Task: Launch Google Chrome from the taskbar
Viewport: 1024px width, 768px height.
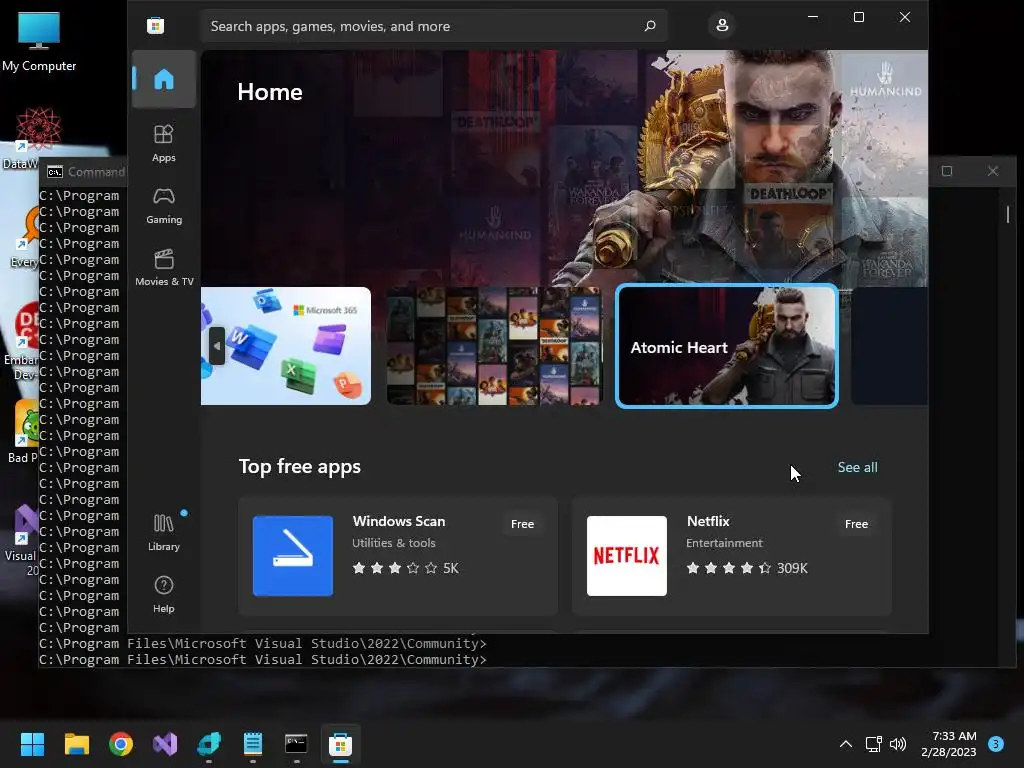Action: point(121,744)
